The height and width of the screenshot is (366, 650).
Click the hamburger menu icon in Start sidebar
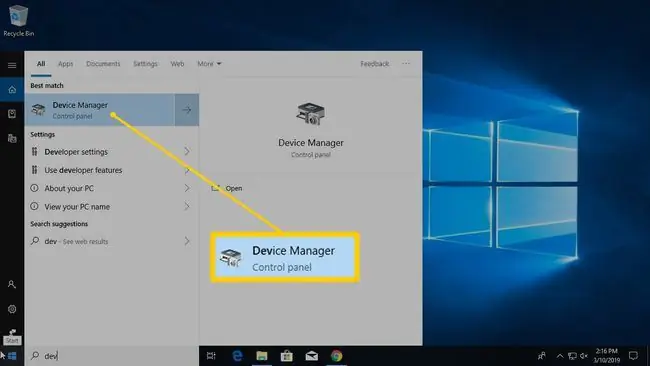[x=12, y=65]
